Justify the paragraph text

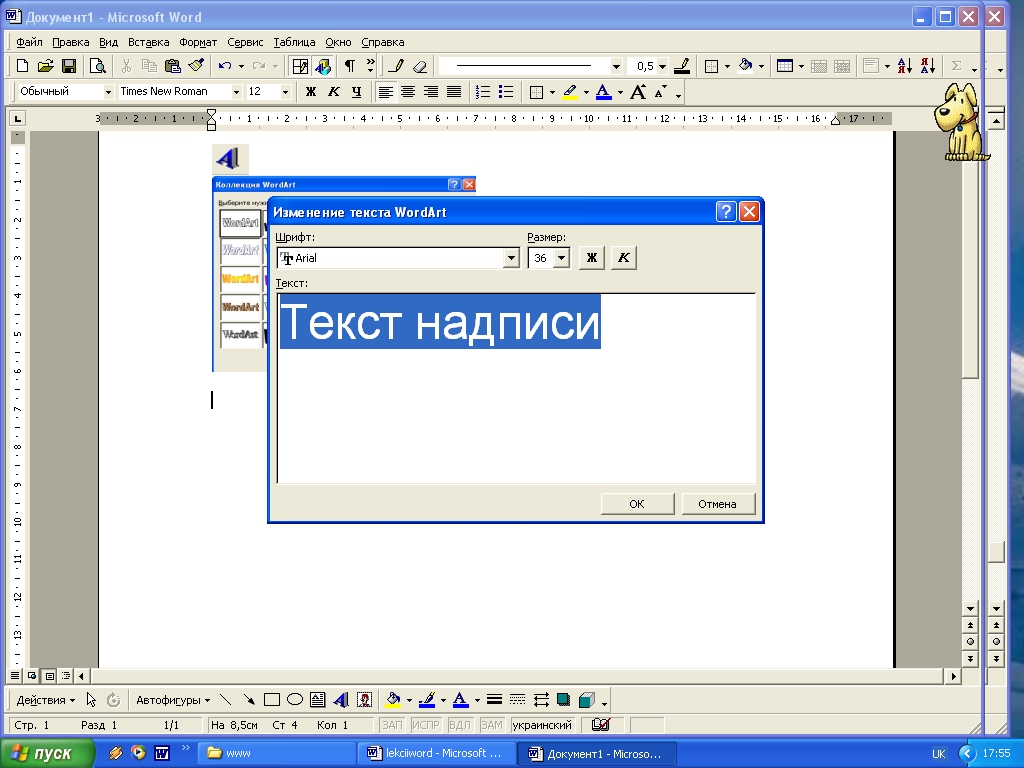454,92
